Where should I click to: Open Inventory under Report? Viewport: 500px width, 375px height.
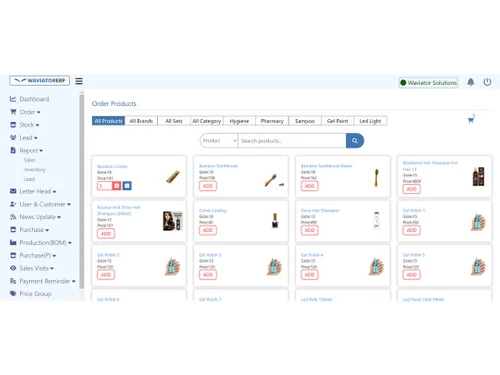pos(34,169)
